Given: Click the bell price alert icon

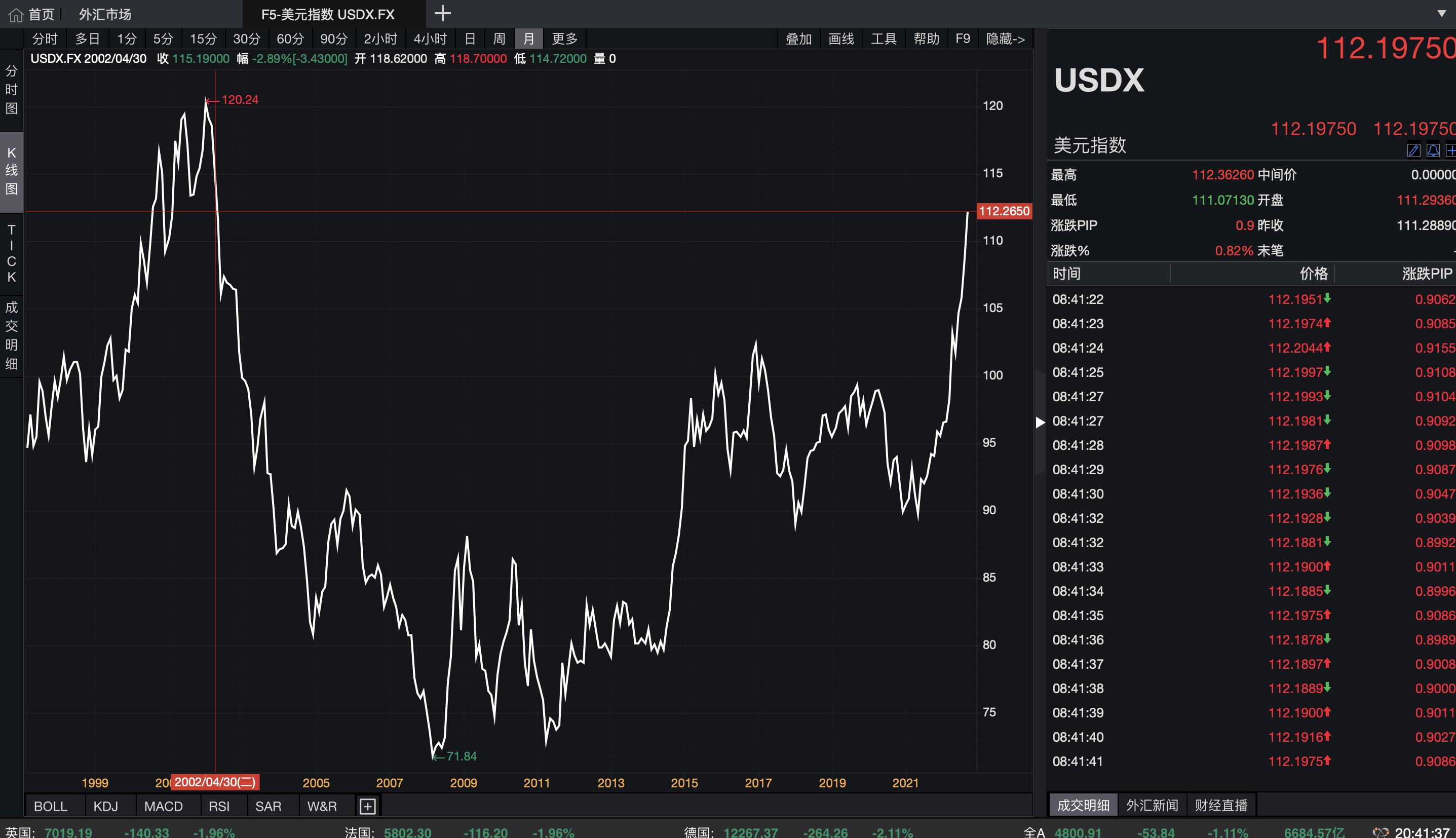Looking at the screenshot, I should (1432, 151).
